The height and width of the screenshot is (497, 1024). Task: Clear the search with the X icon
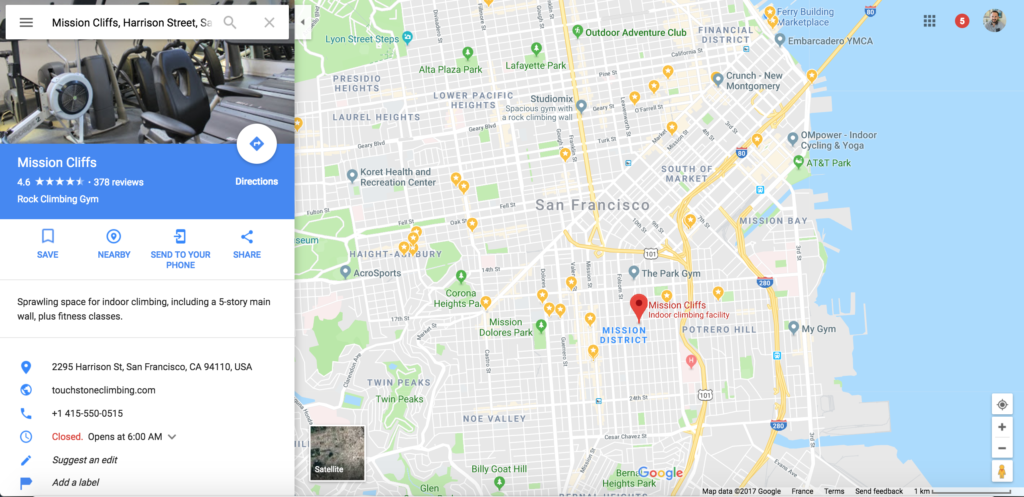(269, 23)
